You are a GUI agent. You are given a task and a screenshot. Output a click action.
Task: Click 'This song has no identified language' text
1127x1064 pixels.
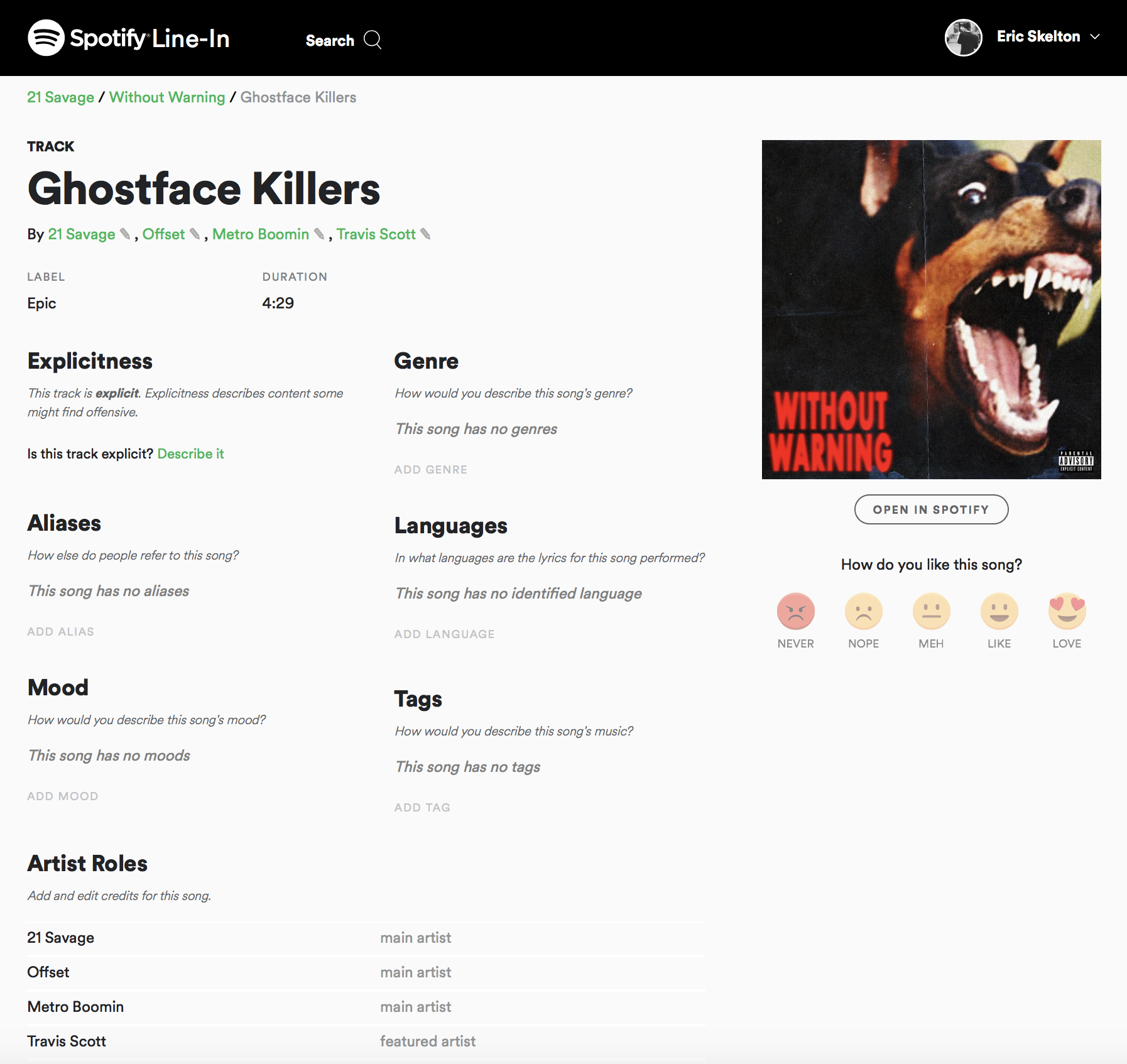[518, 594]
